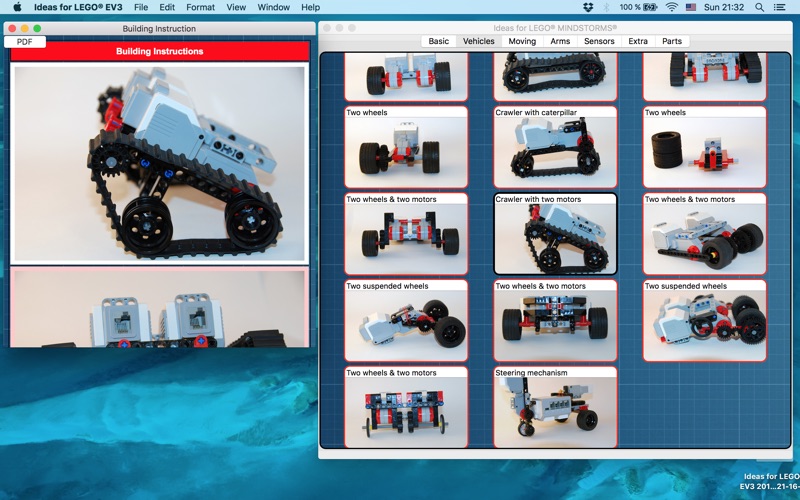Click the PDF button in Building Instruction window

(x=24, y=42)
